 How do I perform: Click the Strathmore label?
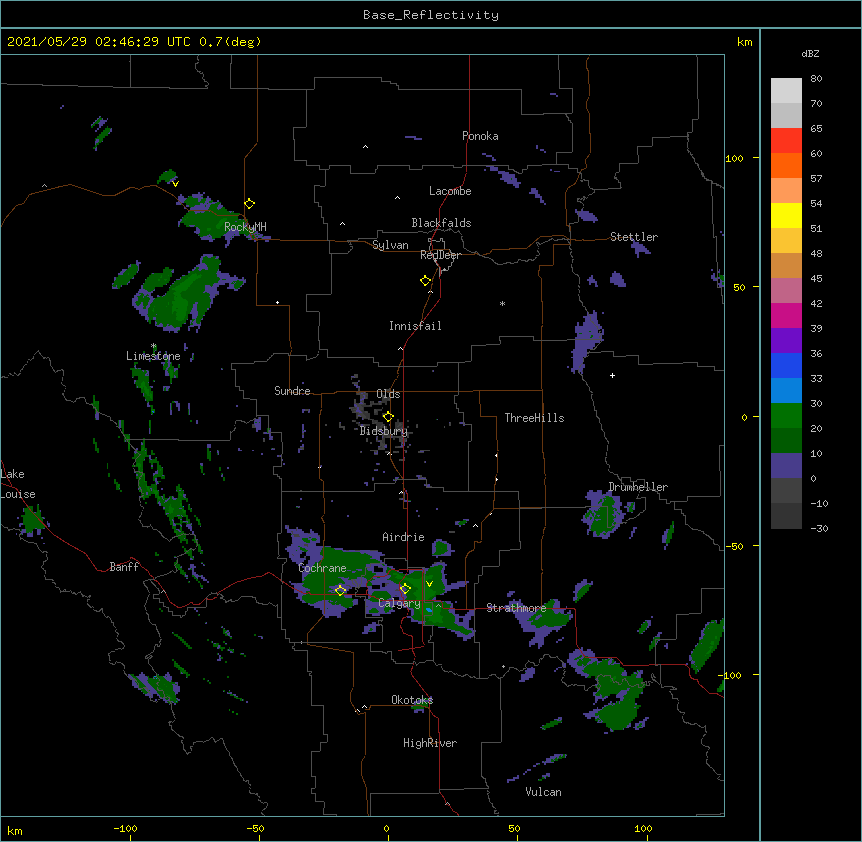(x=516, y=607)
